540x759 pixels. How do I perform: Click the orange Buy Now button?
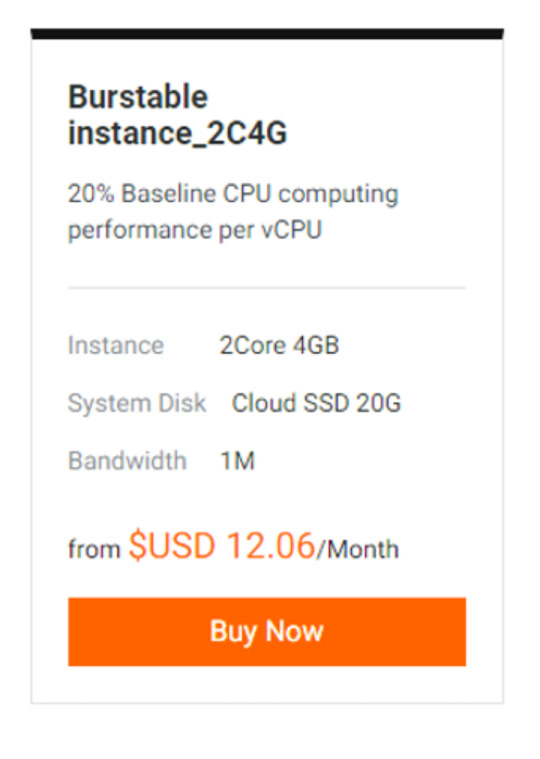267,632
